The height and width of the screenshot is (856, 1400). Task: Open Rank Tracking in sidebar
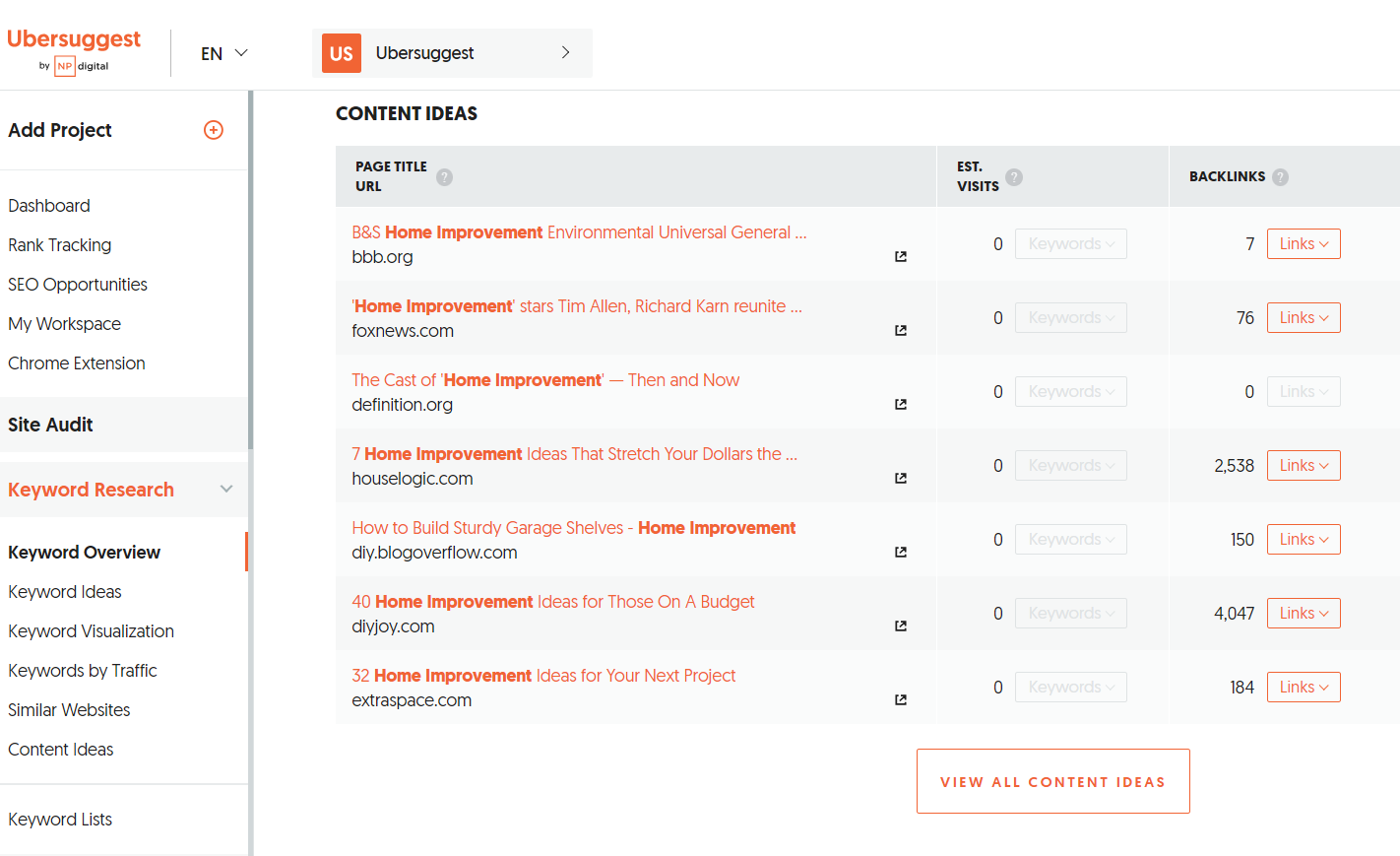60,245
